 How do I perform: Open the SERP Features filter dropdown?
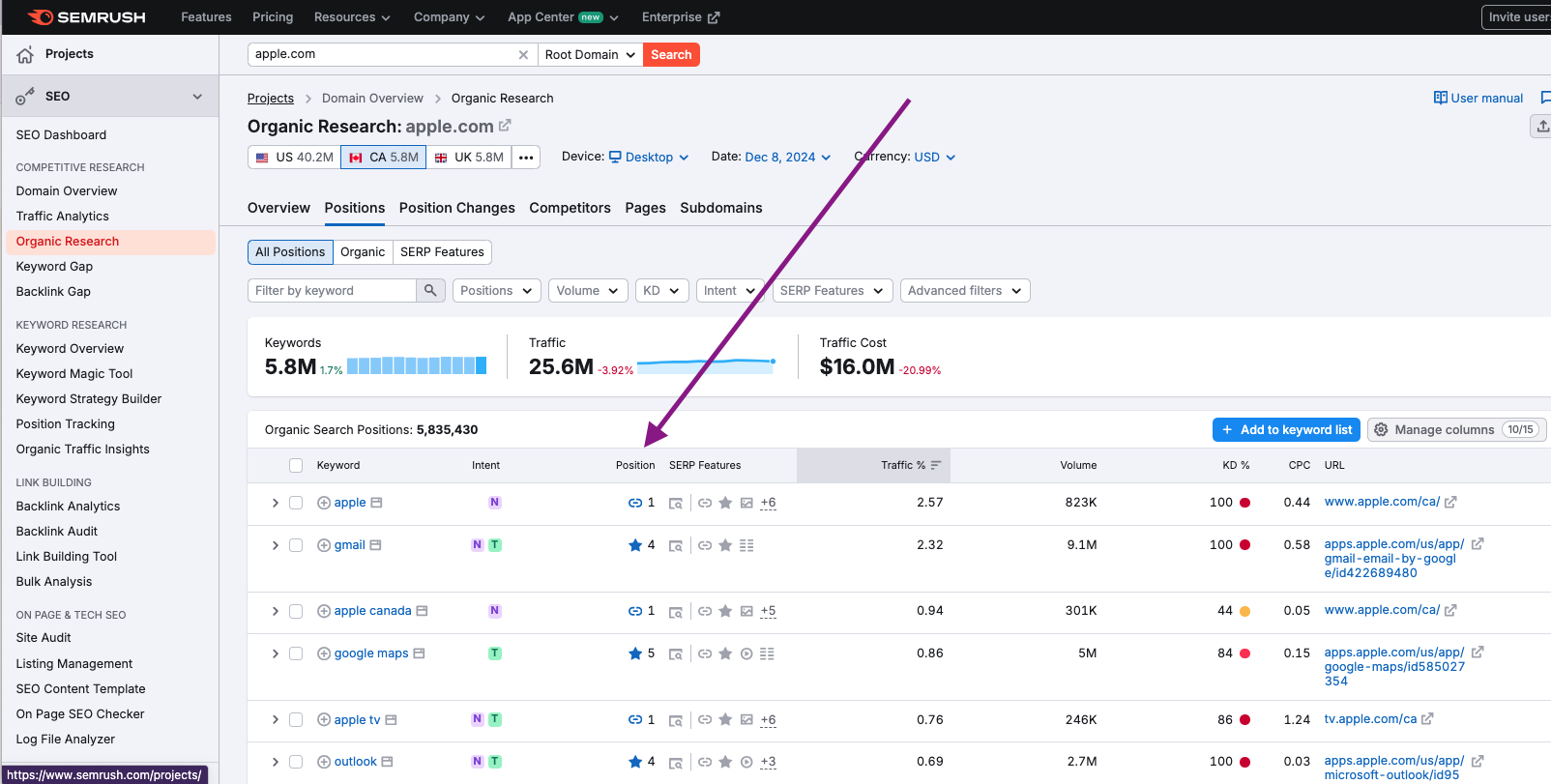833,290
